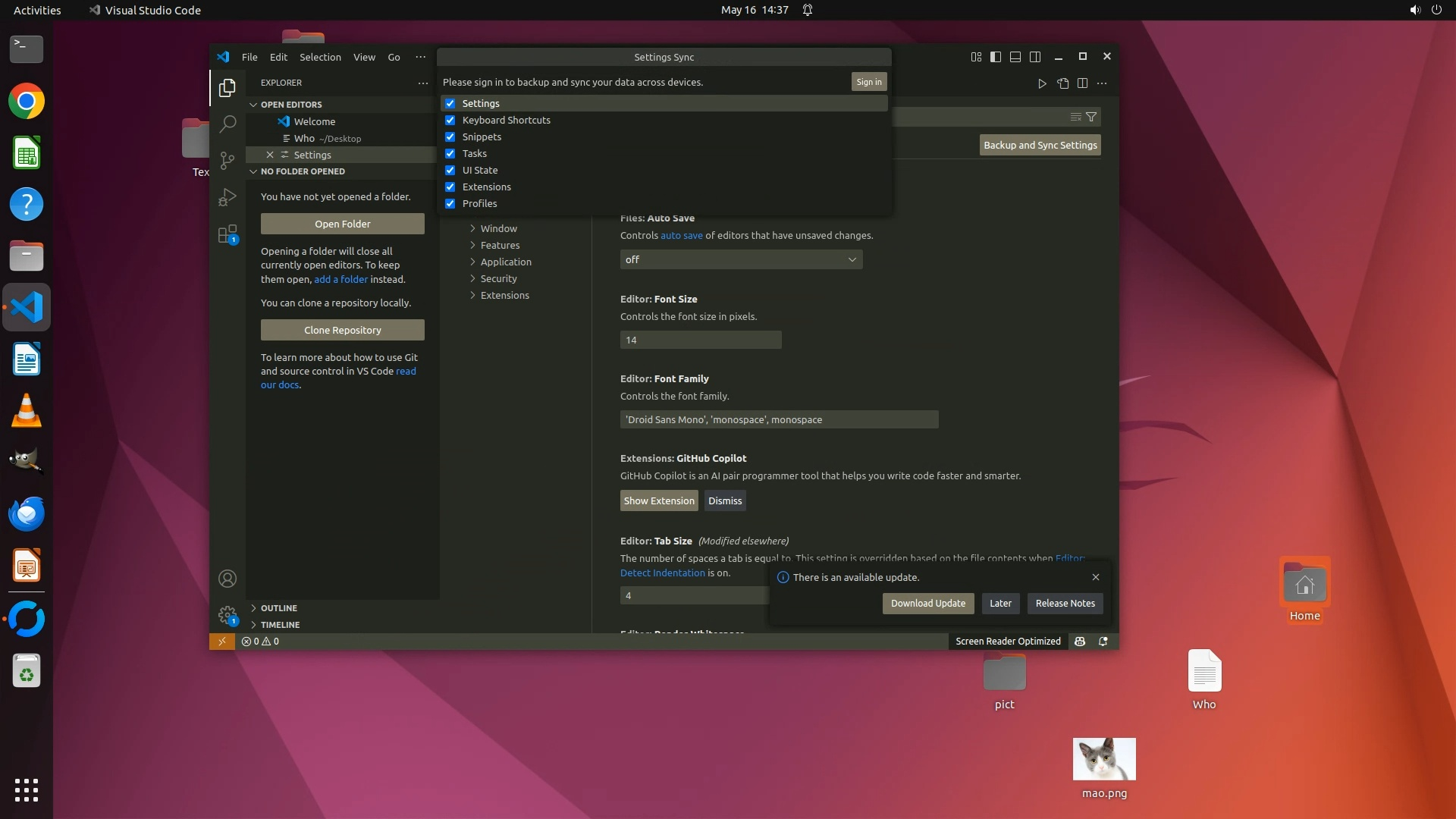Expand the OUTLINE section
1456x819 pixels.
(x=278, y=608)
